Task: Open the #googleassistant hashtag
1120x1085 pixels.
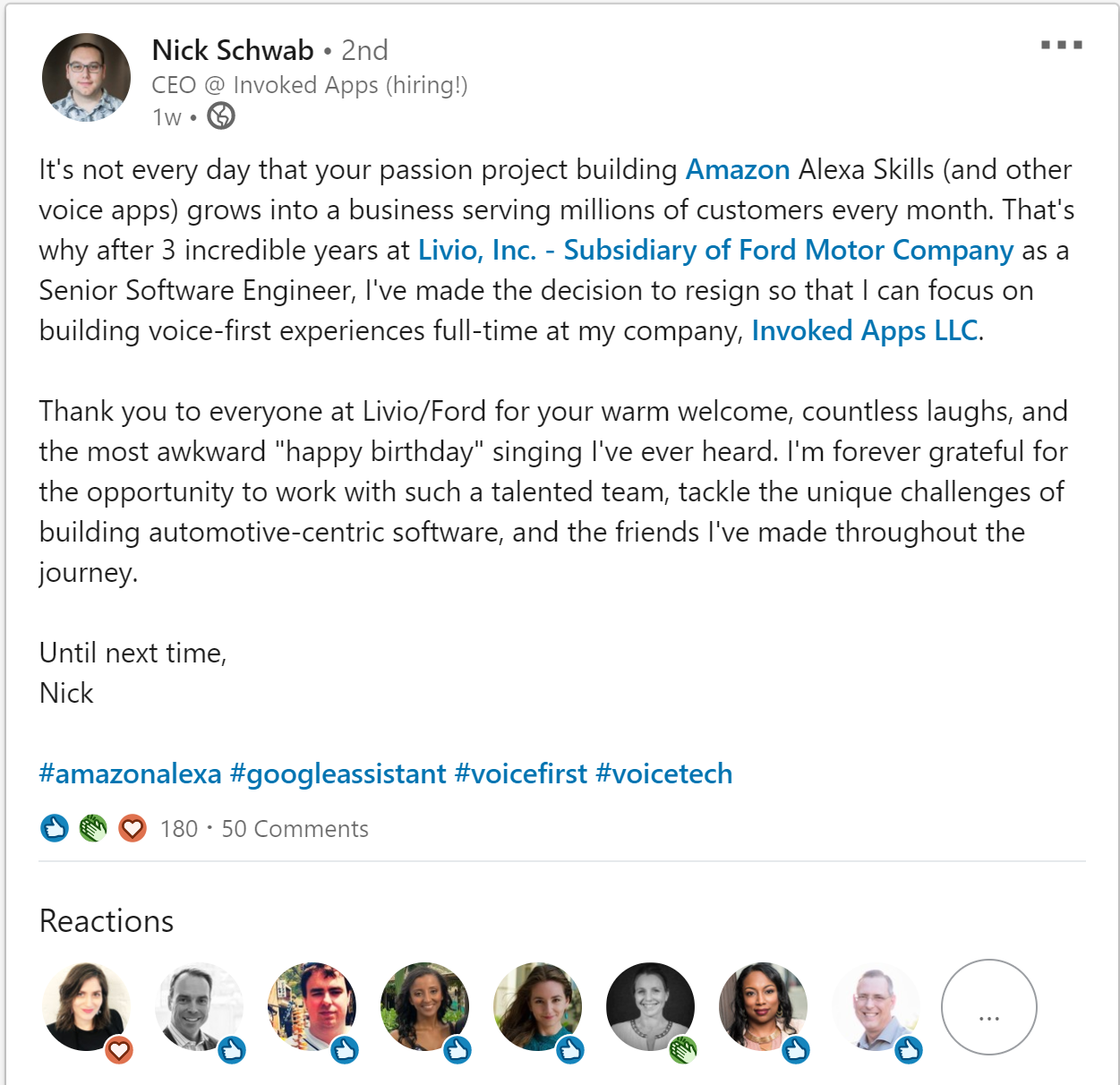Action: (338, 773)
